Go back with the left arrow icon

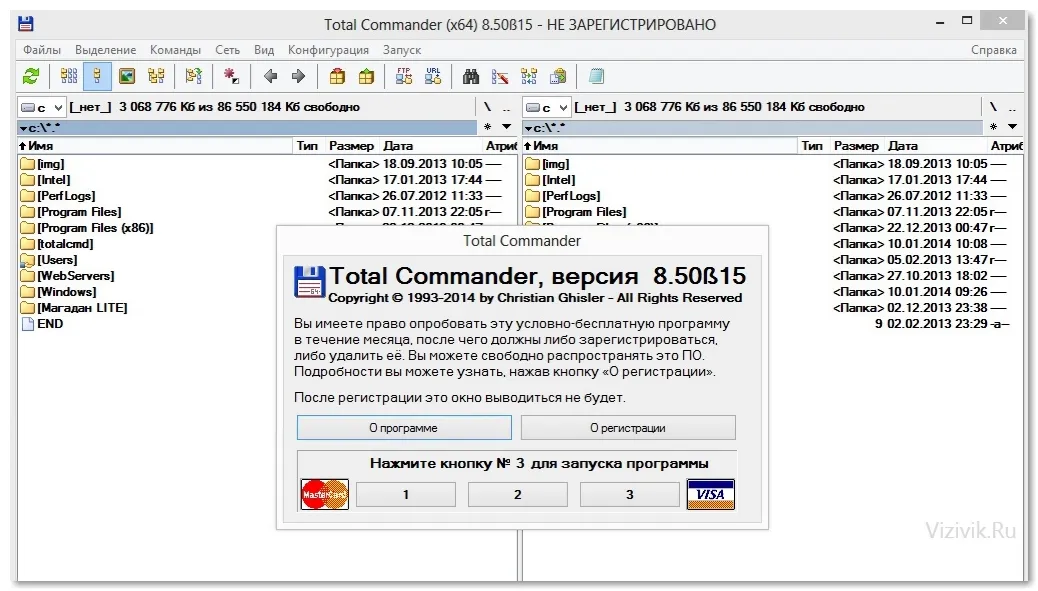270,77
